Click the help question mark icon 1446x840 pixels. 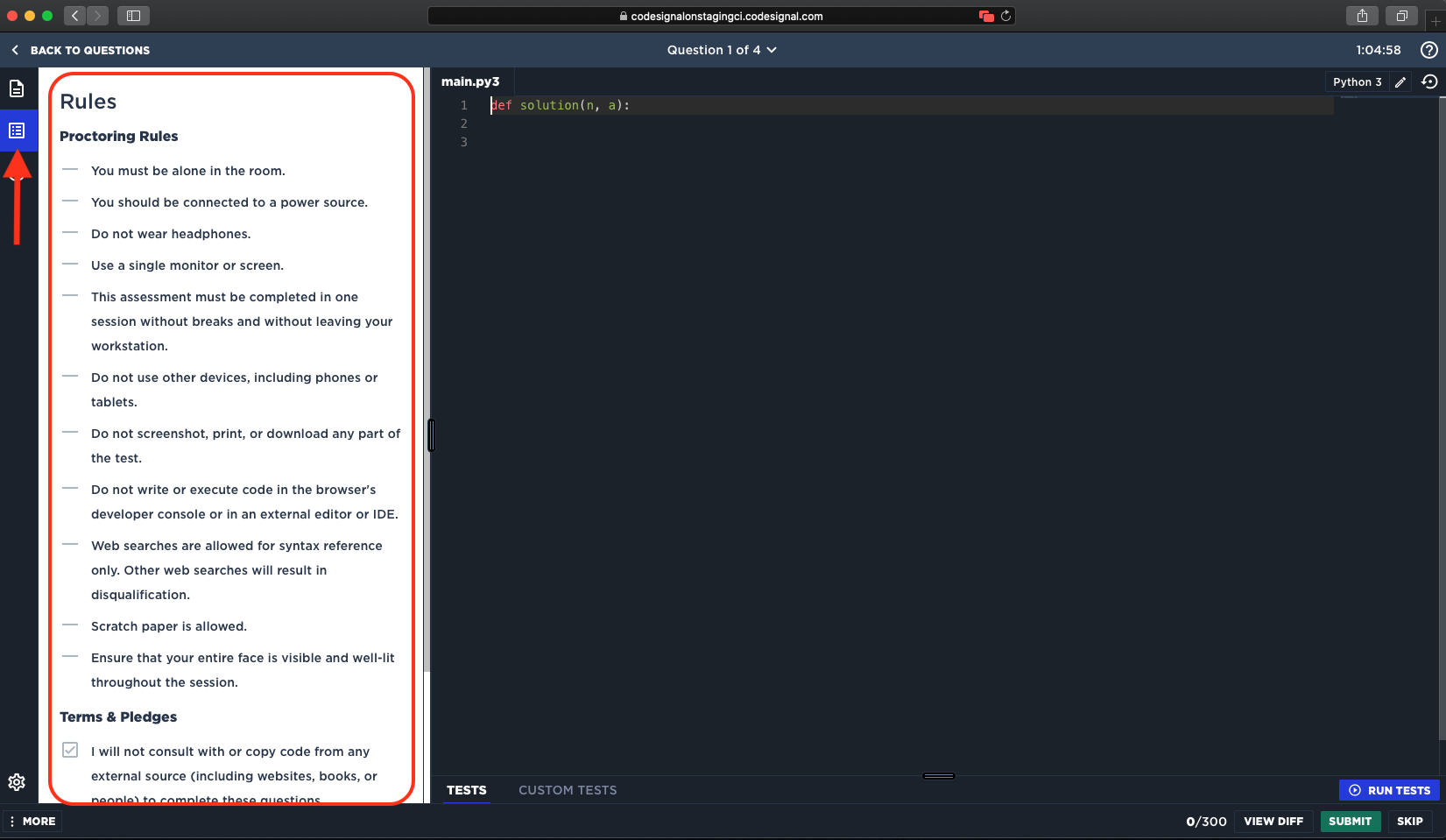click(x=1428, y=50)
